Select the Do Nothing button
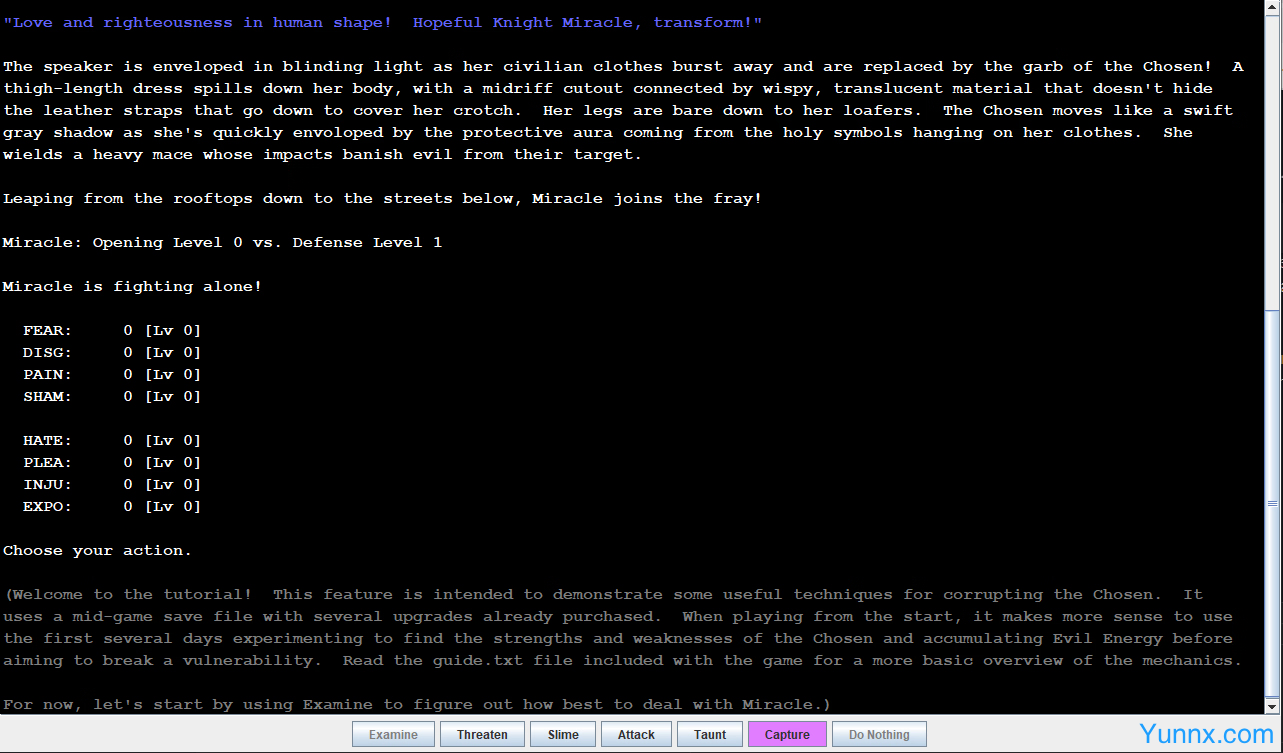1283x753 pixels. click(879, 735)
